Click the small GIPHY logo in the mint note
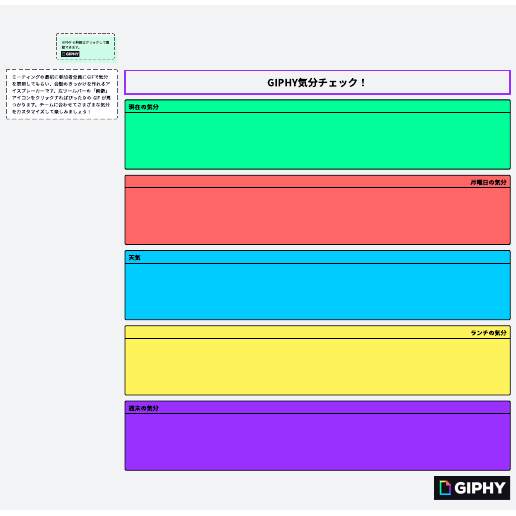This screenshot has height=516, width=516. pos(70,54)
